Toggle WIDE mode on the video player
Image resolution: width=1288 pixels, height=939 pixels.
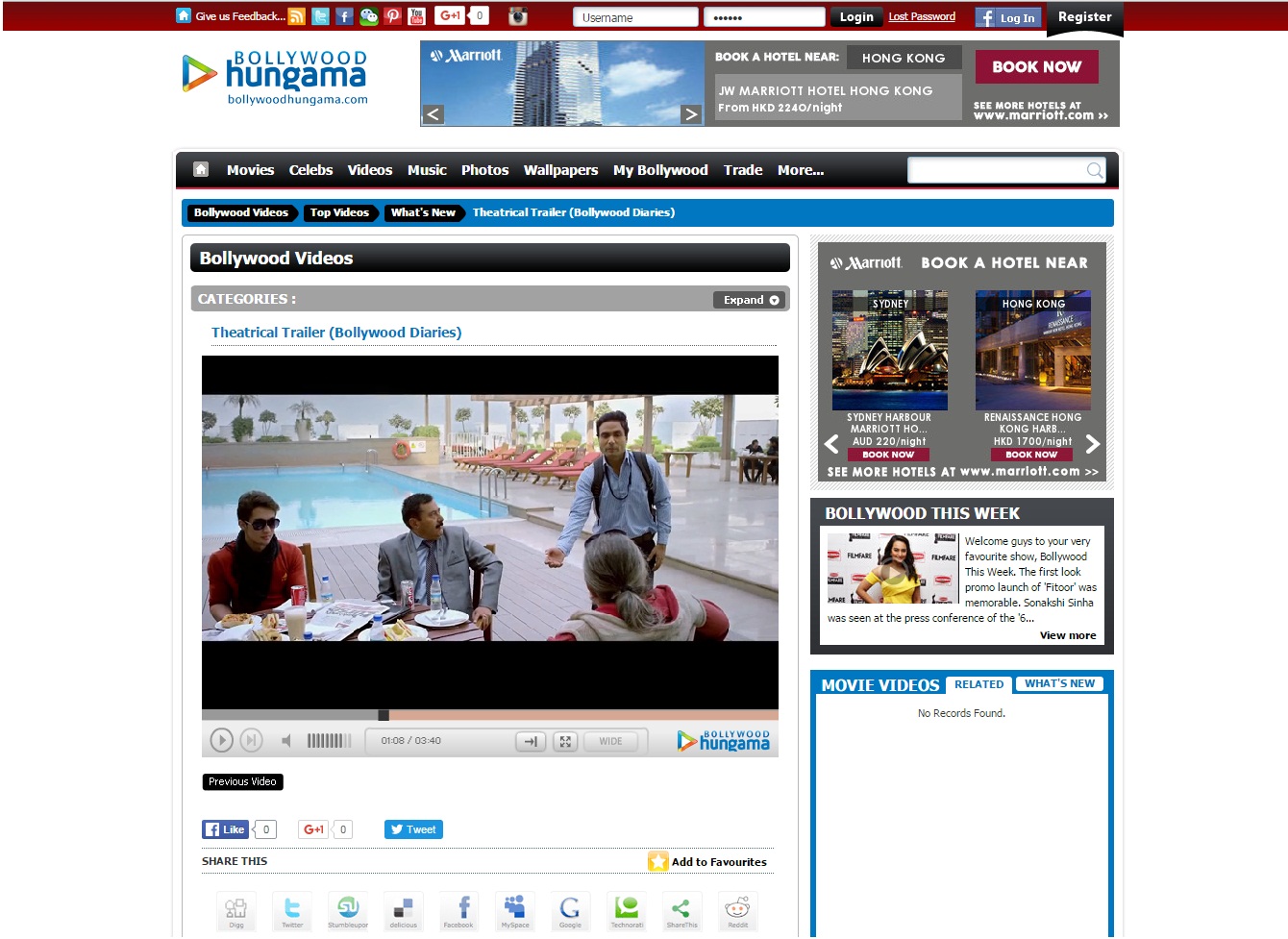point(610,741)
